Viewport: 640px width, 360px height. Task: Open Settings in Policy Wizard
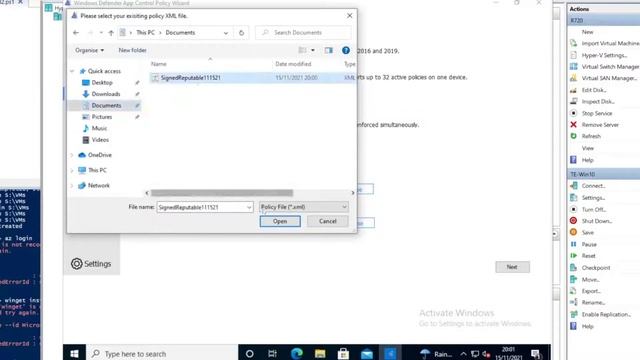pyautogui.click(x=91, y=264)
